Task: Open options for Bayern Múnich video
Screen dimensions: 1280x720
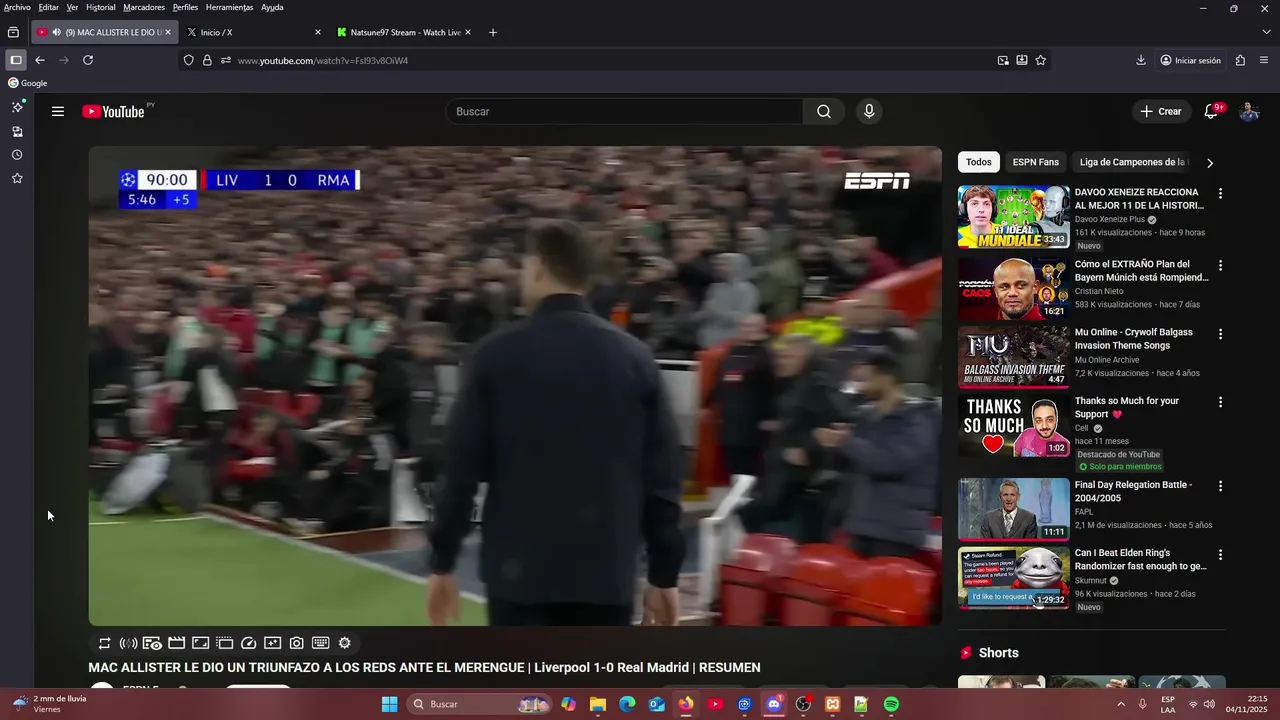Action: pos(1220,265)
